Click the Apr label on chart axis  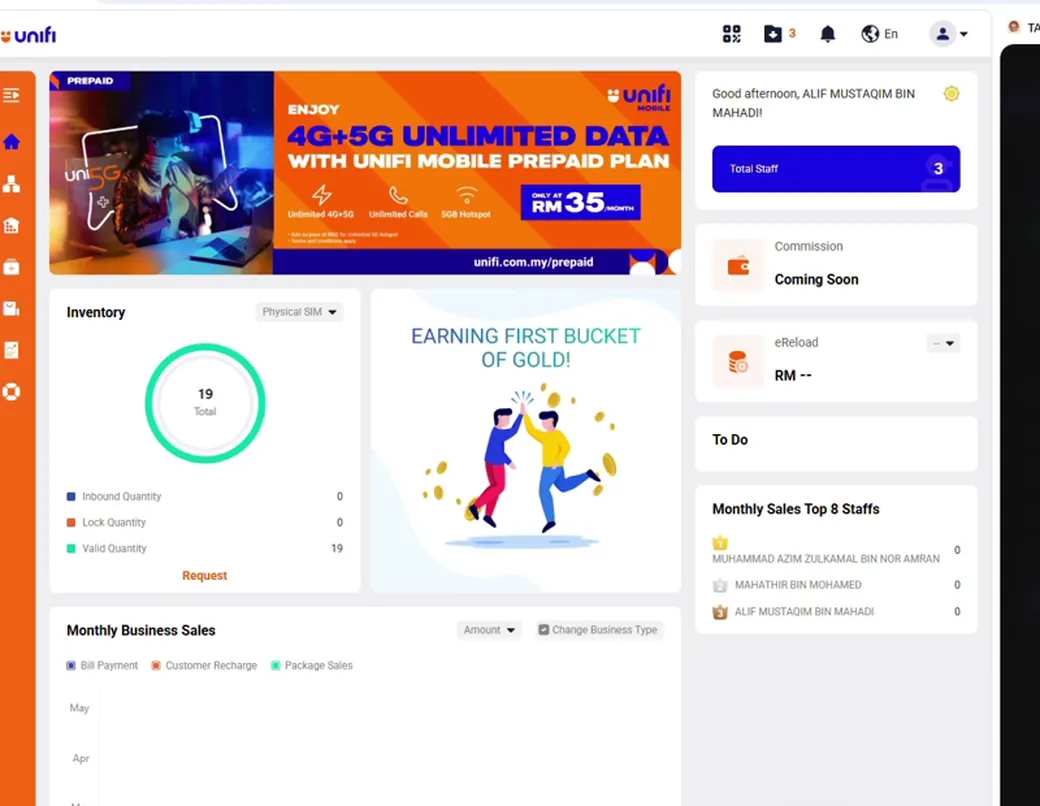click(80, 758)
